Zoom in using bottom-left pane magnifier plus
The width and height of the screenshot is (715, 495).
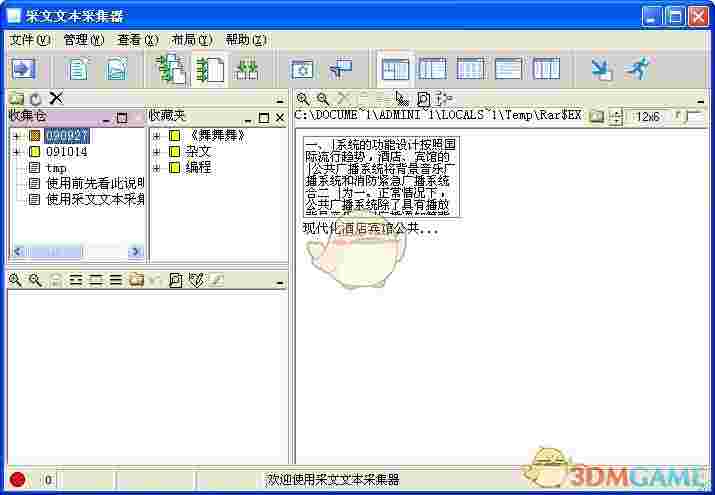[x=15, y=280]
